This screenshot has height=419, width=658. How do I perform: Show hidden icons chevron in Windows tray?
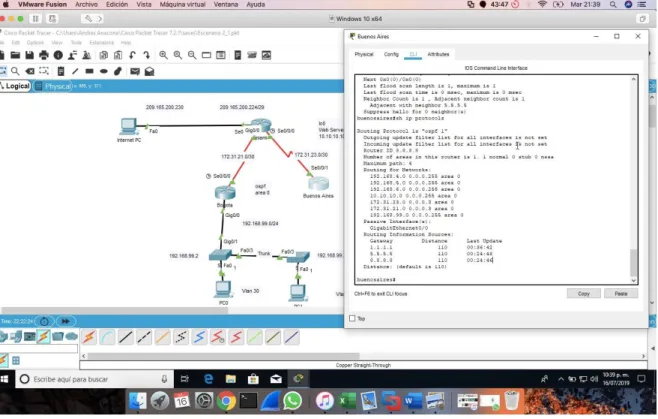point(561,379)
